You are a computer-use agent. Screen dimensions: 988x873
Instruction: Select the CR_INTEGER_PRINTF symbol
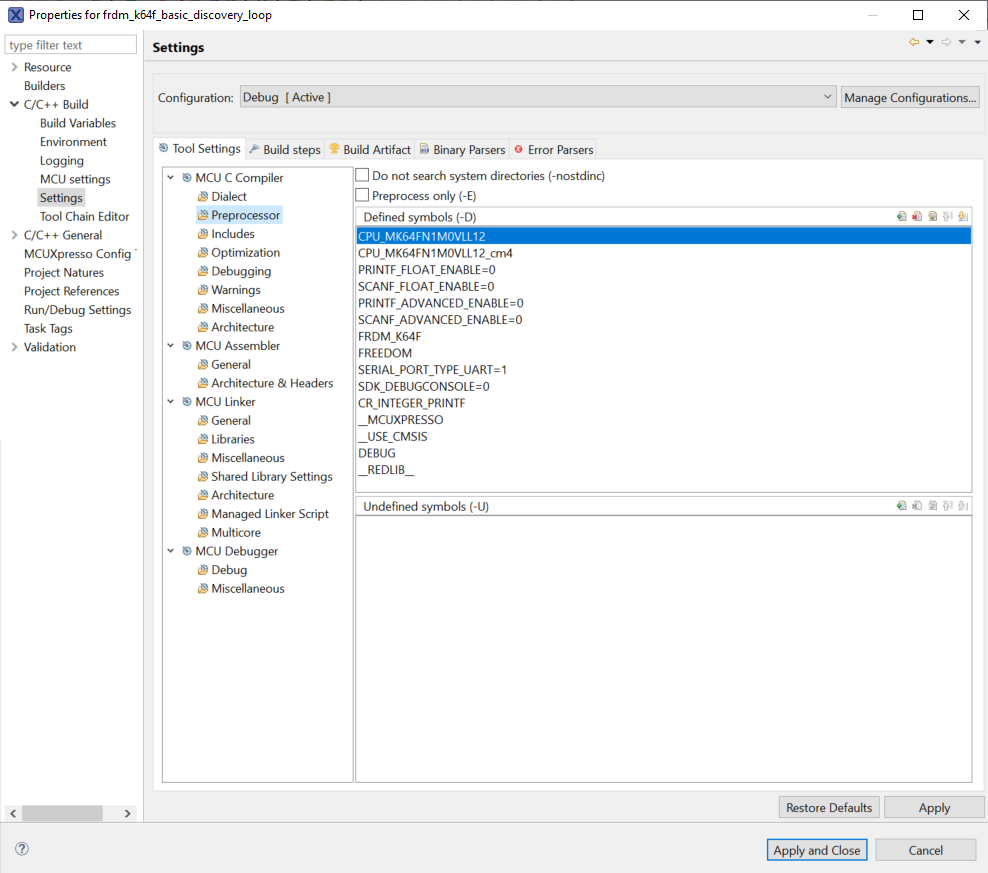point(663,403)
